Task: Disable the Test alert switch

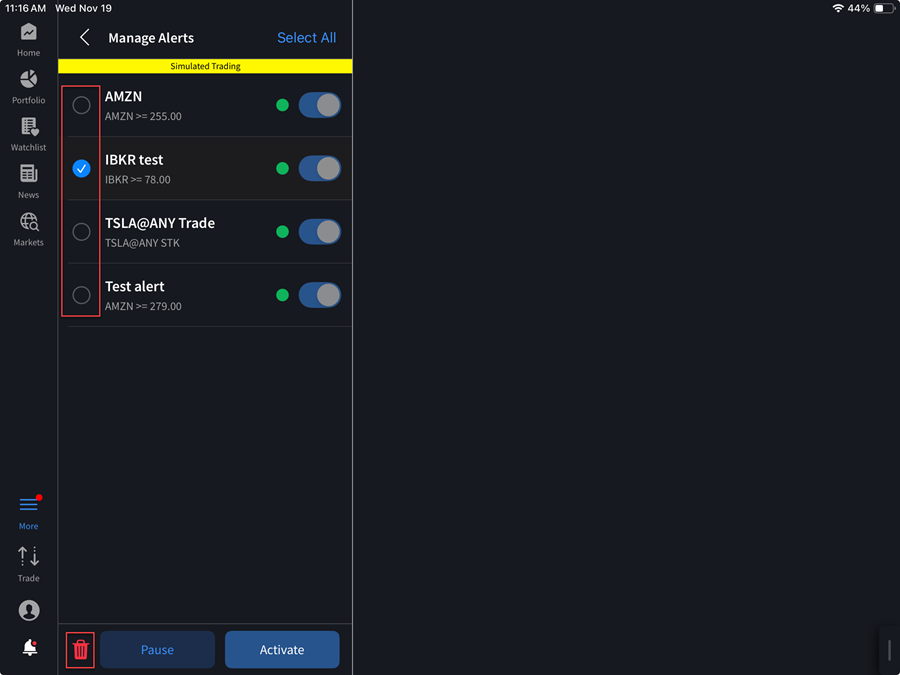Action: click(319, 294)
